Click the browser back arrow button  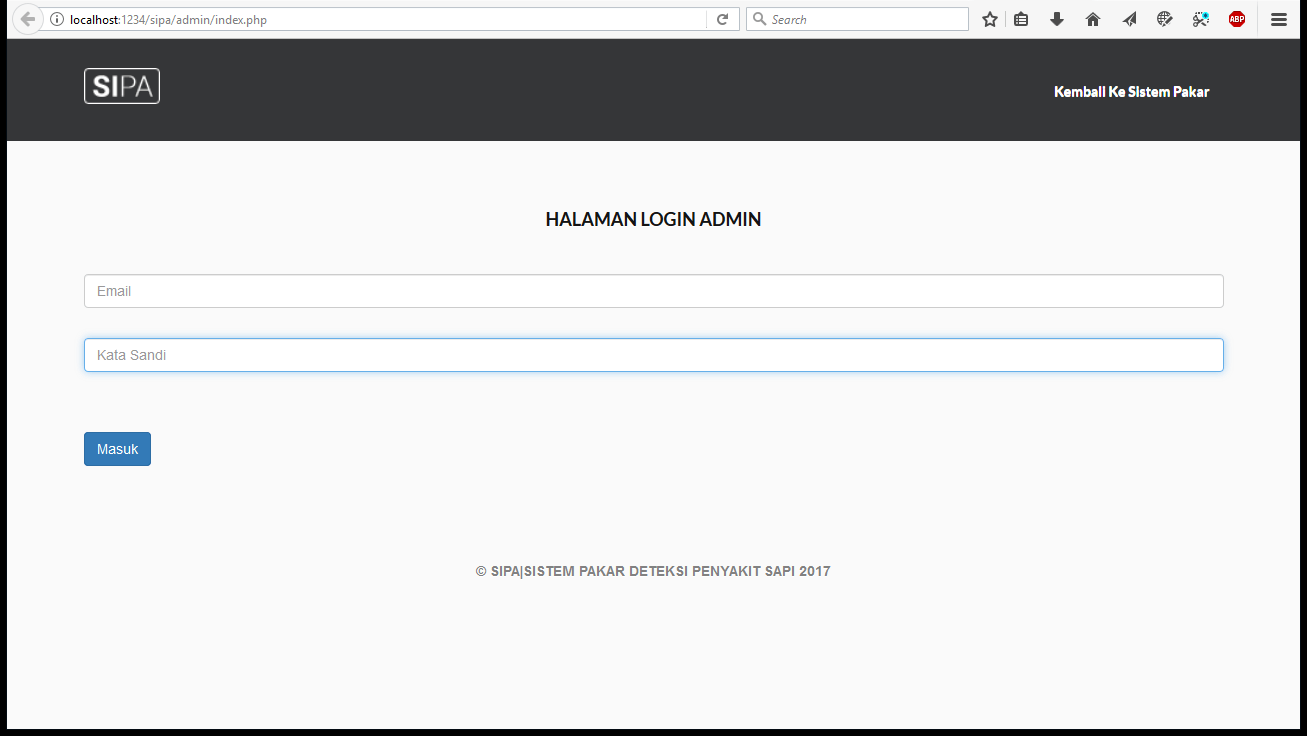pos(27,19)
